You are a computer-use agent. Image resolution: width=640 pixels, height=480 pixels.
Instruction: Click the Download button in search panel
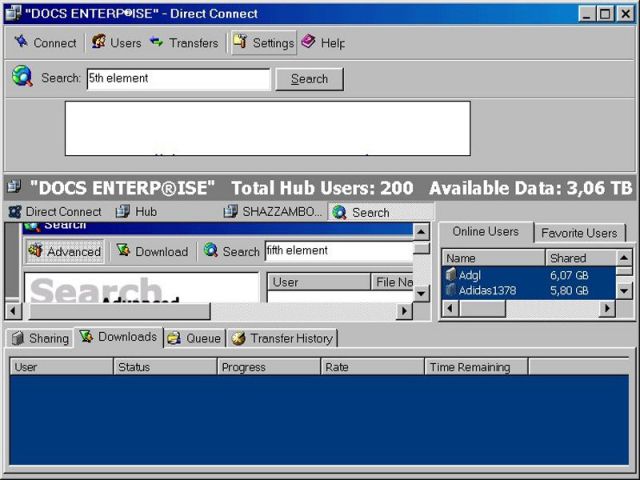pyautogui.click(x=152, y=251)
